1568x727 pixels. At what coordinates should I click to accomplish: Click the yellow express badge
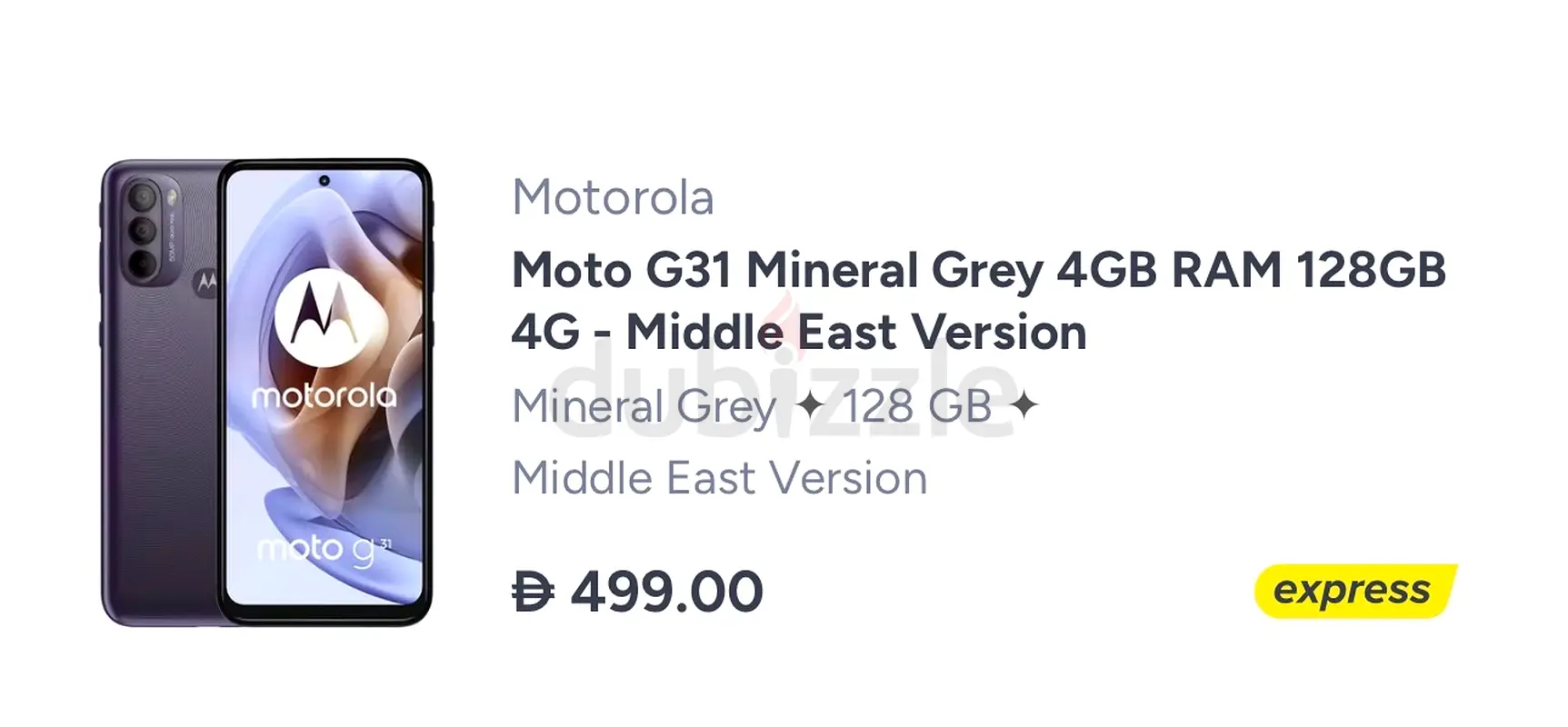[x=1353, y=591]
